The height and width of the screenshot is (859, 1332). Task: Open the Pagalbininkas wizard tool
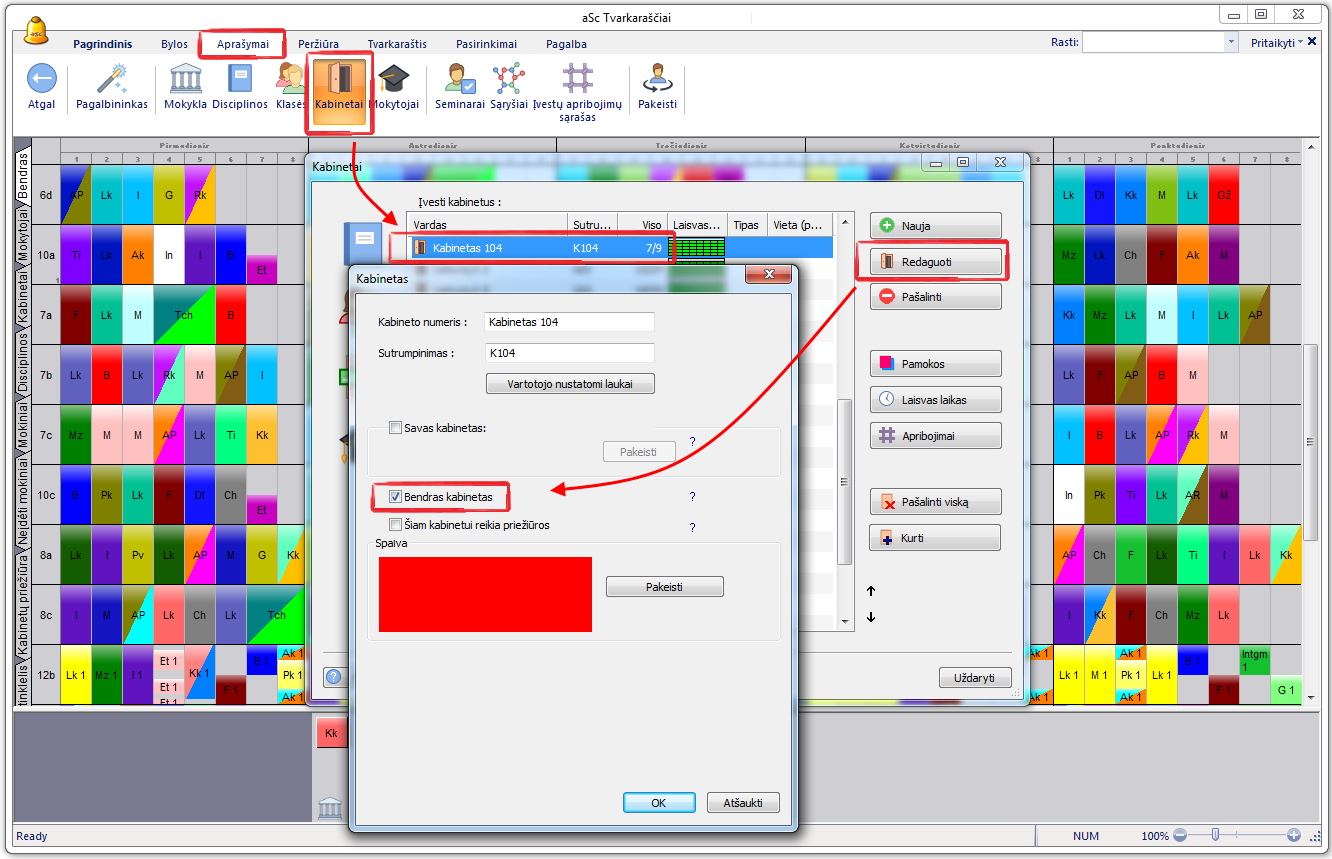(x=112, y=80)
